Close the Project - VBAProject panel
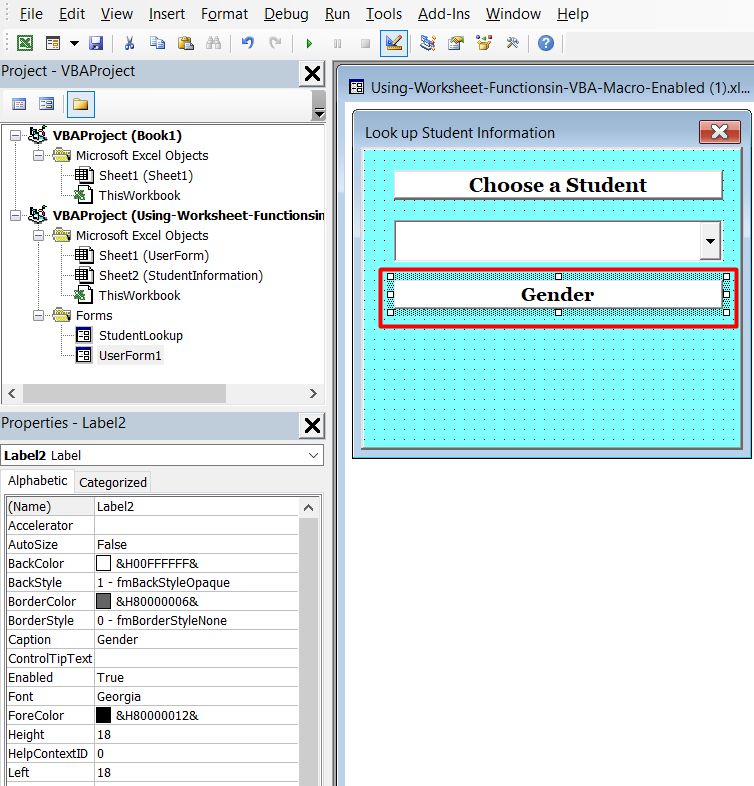754x786 pixels. (312, 74)
